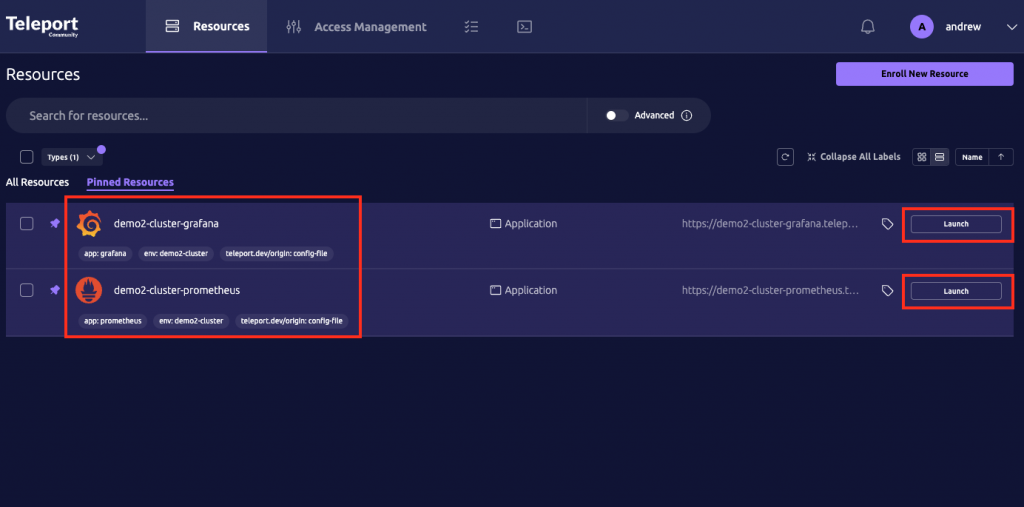Open the notifications bell
The image size is (1024, 507).
tap(867, 27)
